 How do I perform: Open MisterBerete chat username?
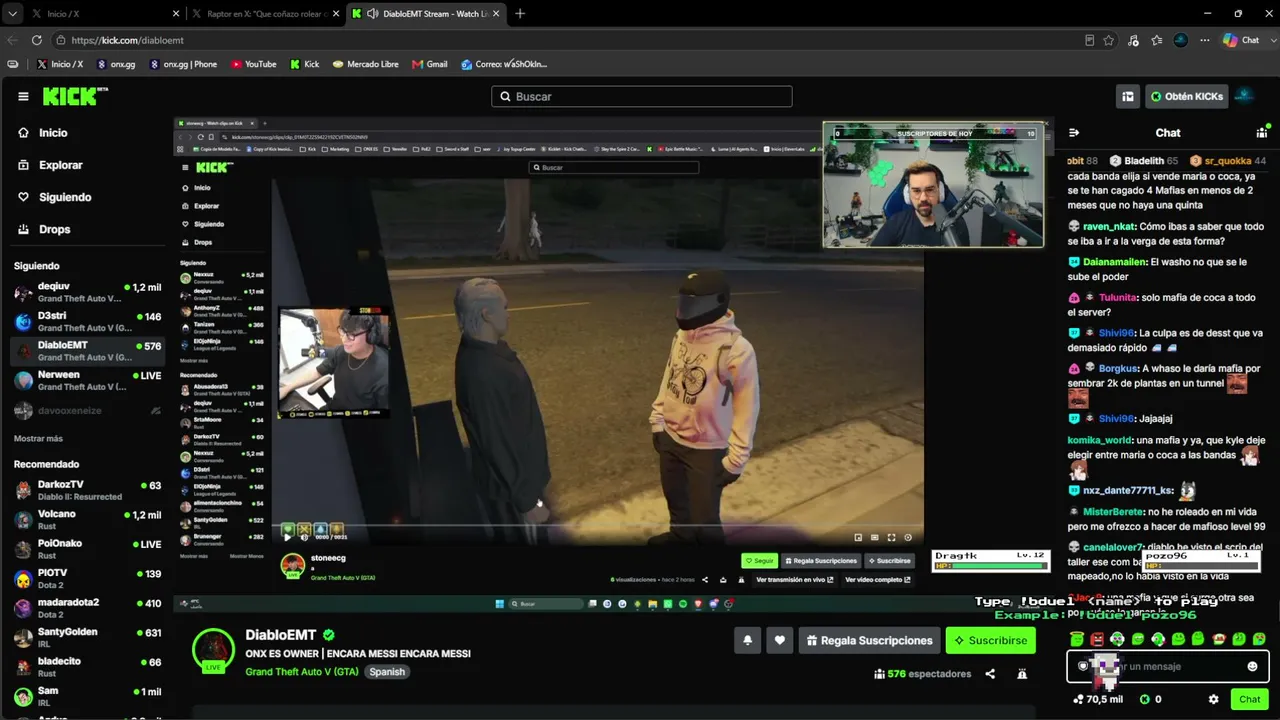coord(1113,512)
